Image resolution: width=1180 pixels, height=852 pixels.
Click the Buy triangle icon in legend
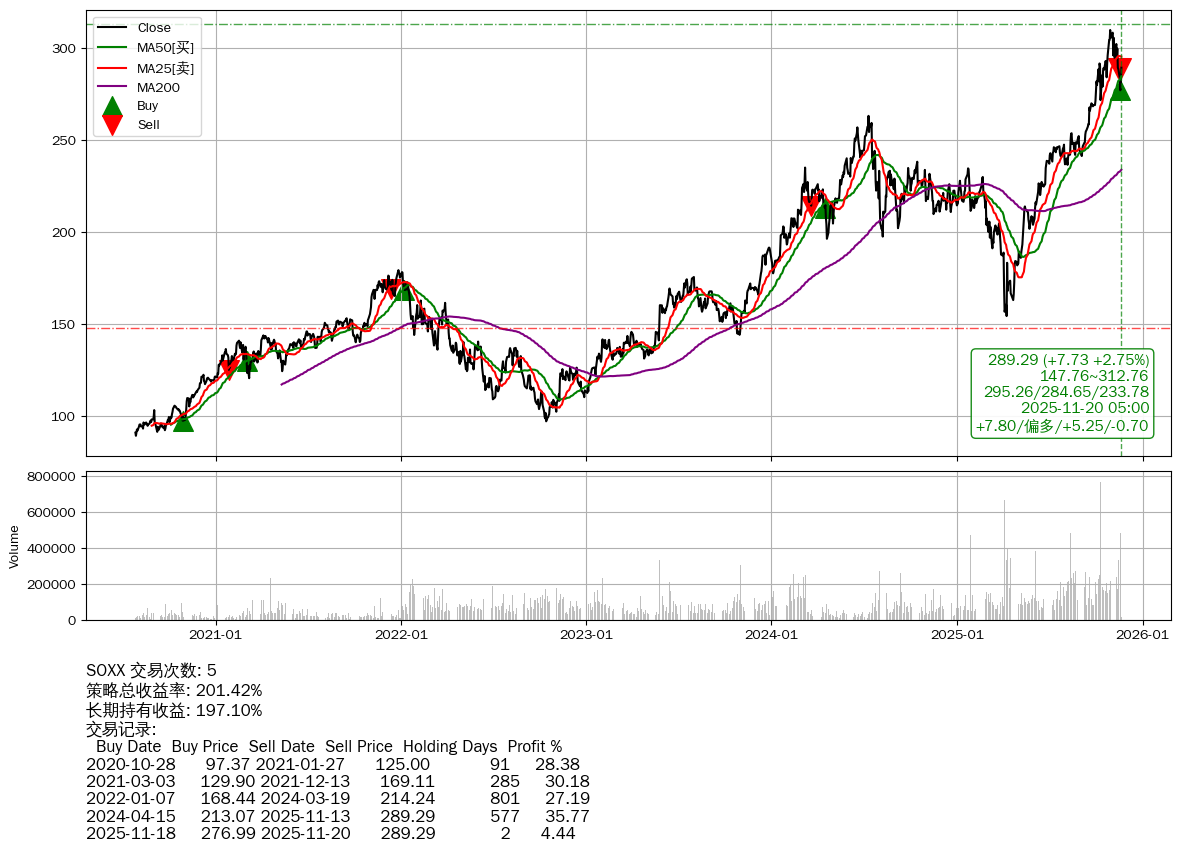[x=113, y=106]
